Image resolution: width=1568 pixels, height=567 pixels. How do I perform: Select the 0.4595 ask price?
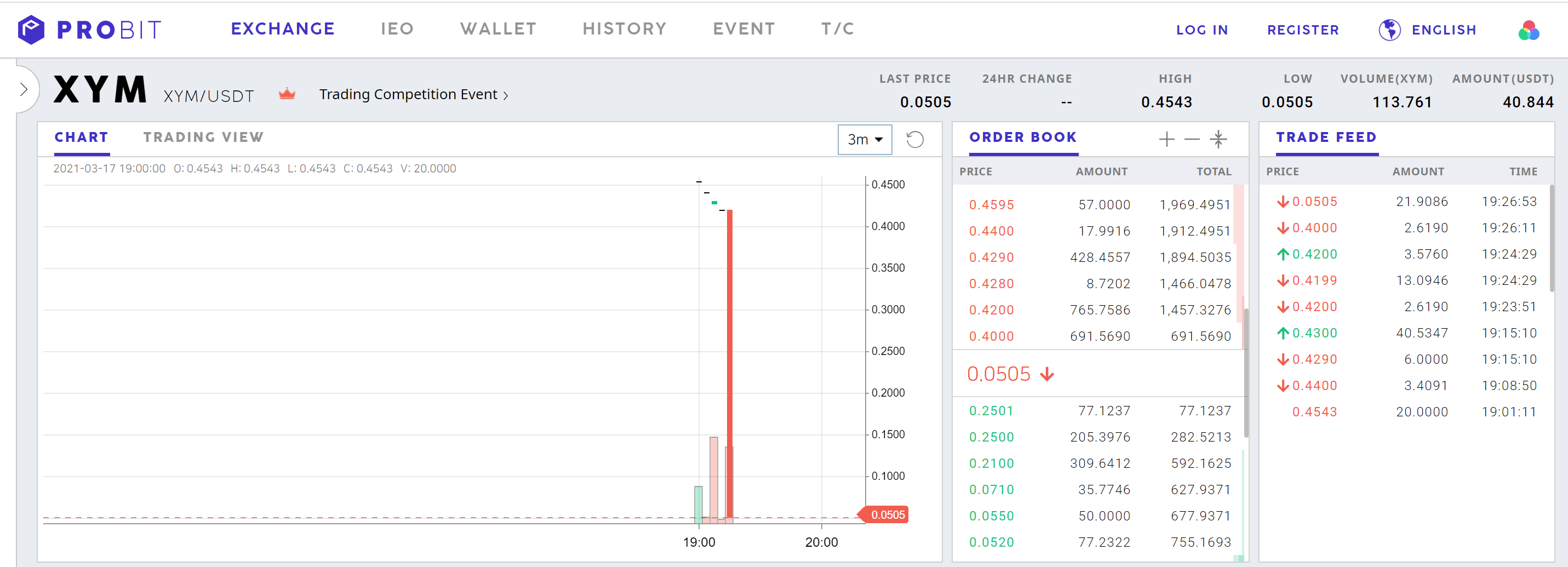coord(991,205)
